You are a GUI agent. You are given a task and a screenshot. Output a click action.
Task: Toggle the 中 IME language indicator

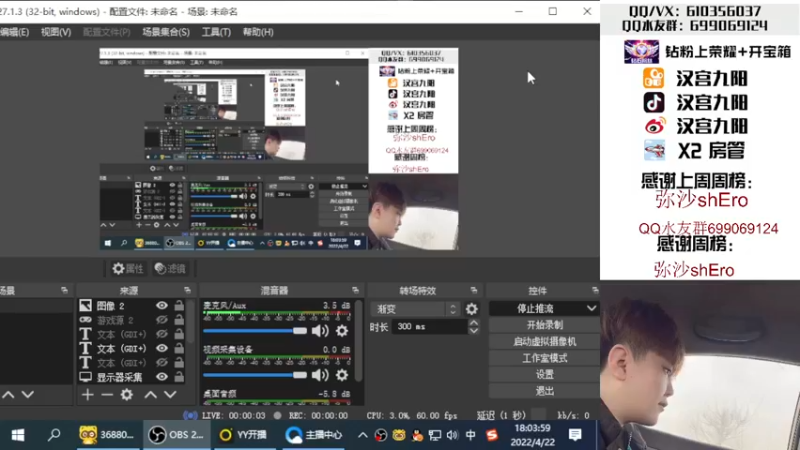pos(470,435)
